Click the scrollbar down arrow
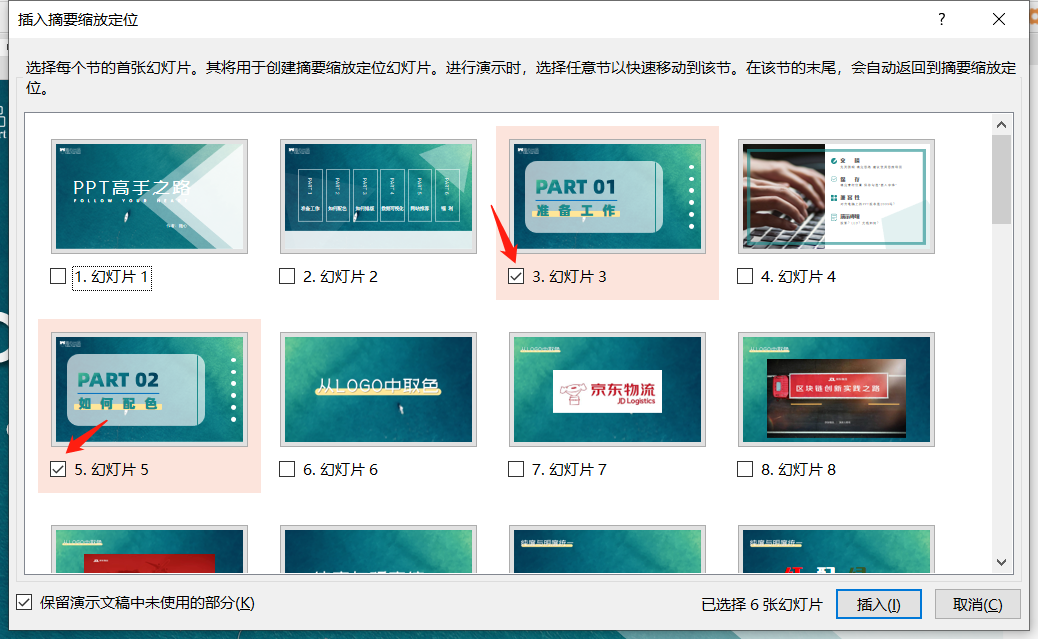Screen dimensions: 1038x639 tap(1002, 562)
